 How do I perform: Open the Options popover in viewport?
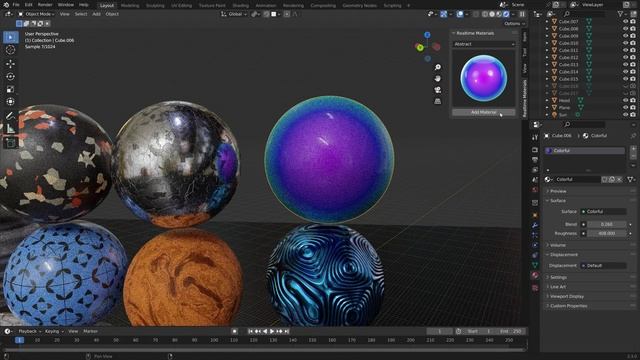(514, 24)
